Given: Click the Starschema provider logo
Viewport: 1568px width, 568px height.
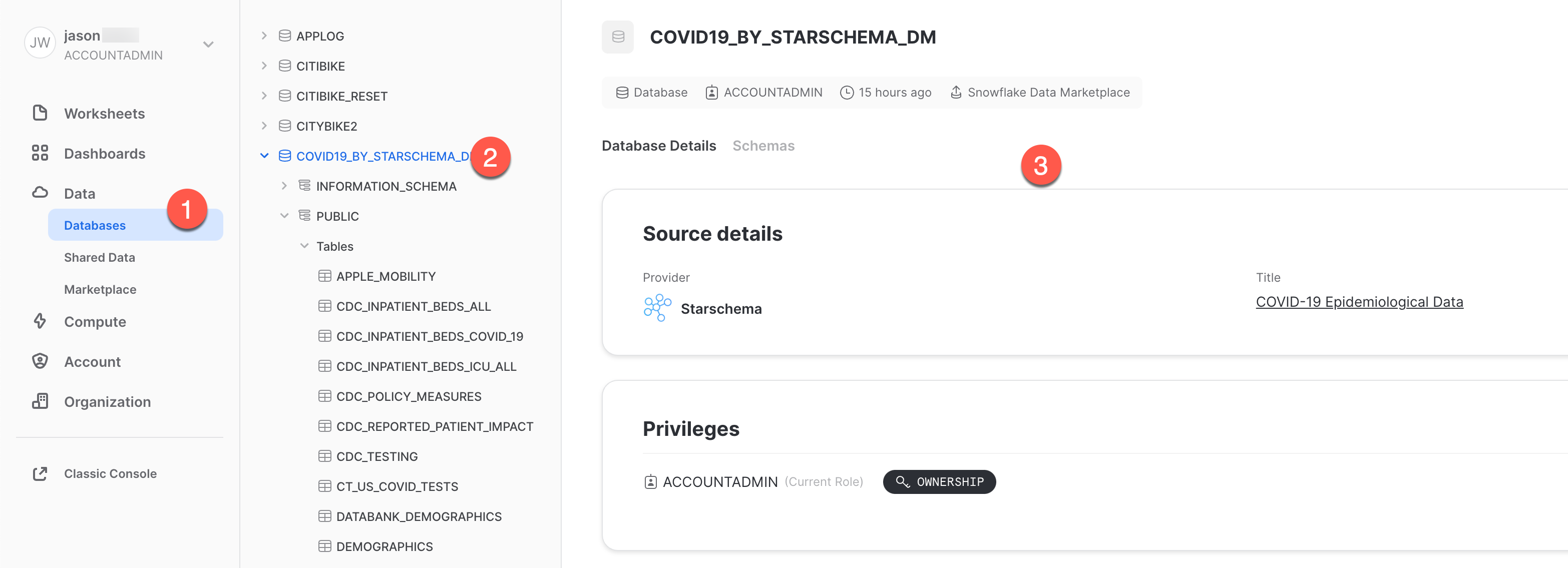Looking at the screenshot, I should (657, 307).
